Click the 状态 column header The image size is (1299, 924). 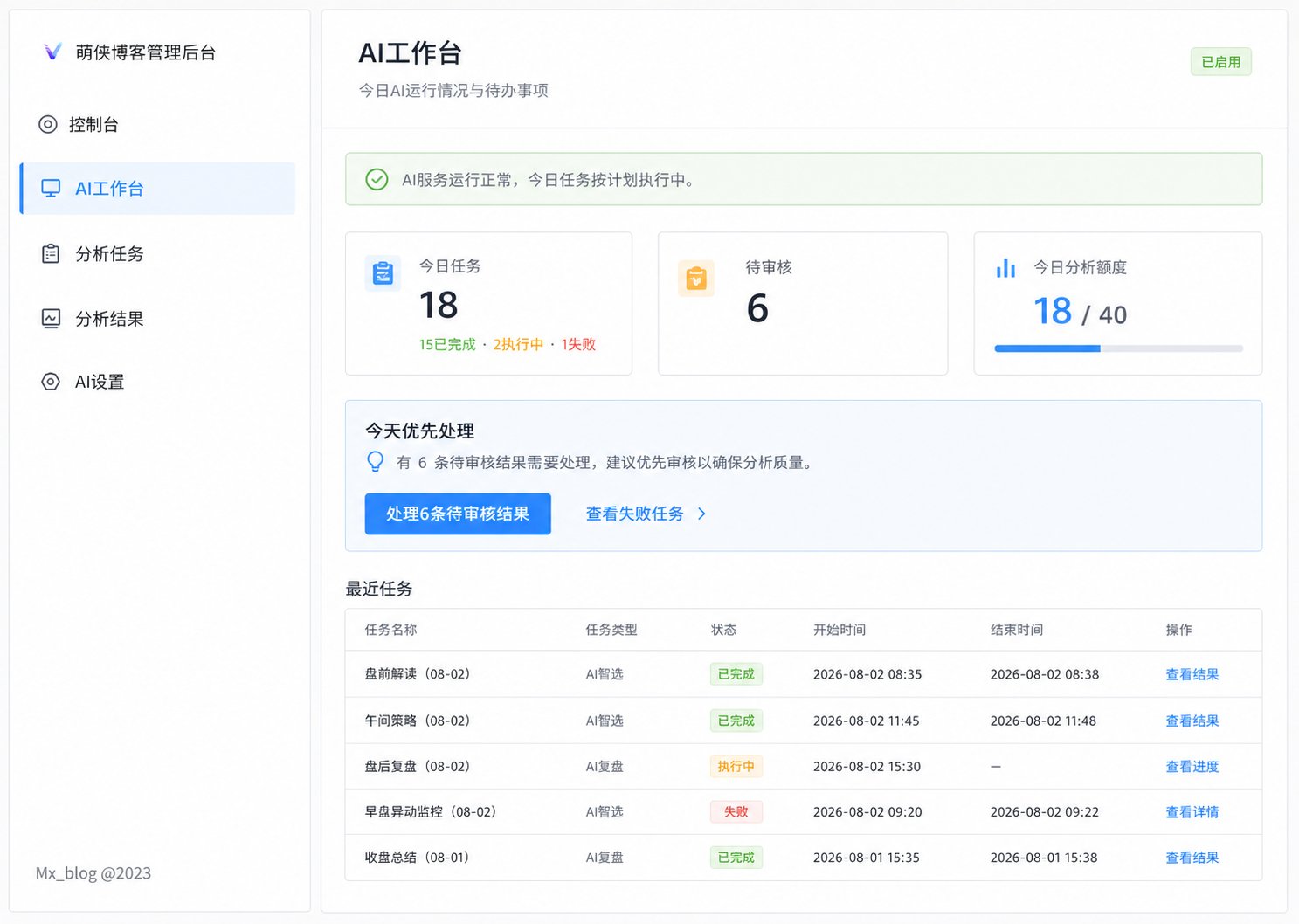point(723,630)
